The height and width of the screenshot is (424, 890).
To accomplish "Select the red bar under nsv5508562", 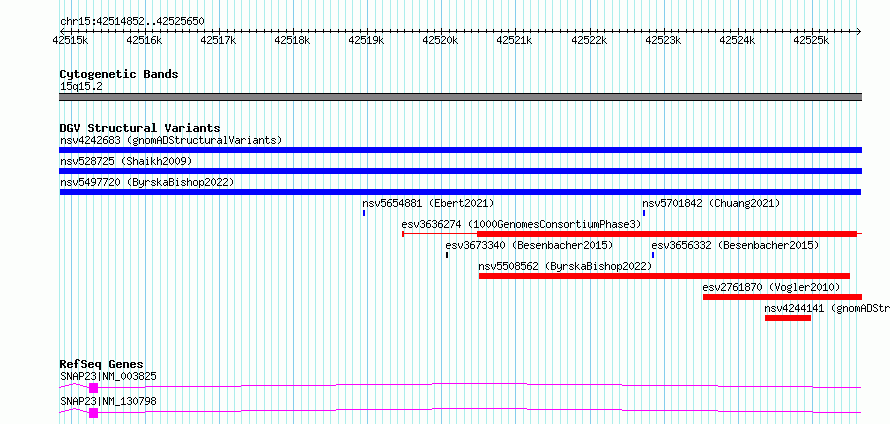I will (664, 276).
